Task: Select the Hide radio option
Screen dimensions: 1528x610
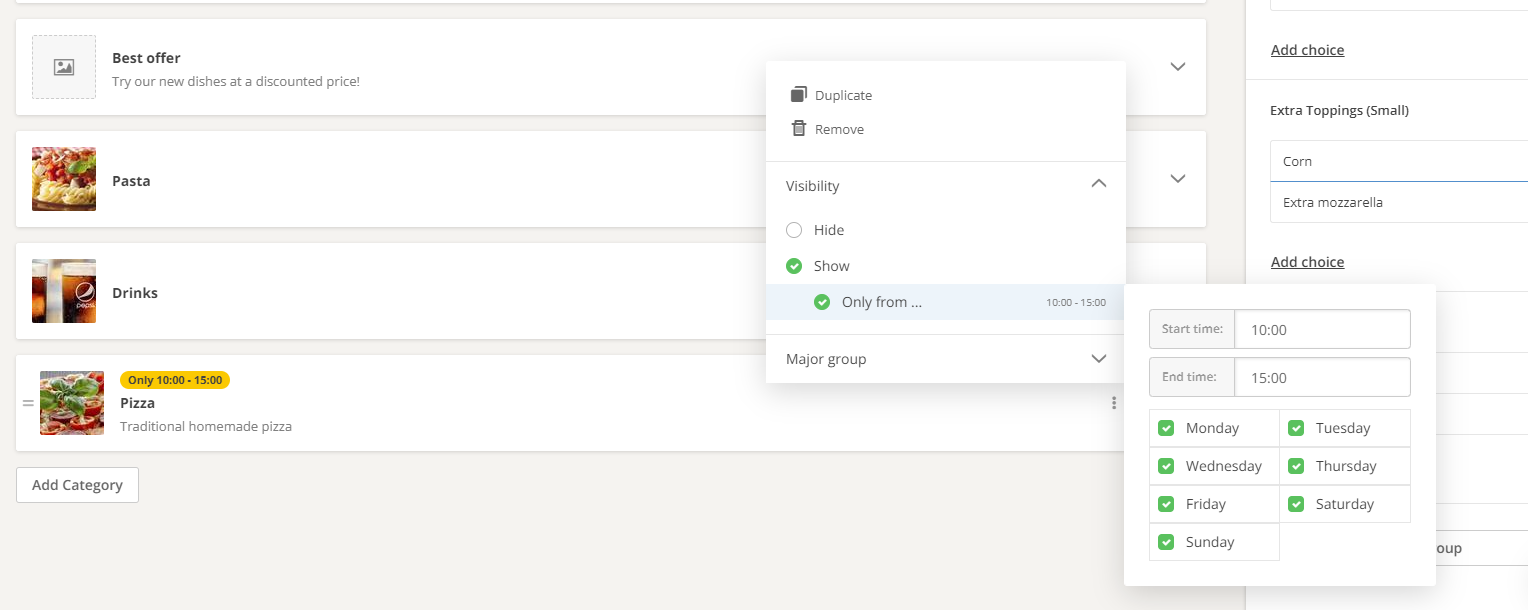Action: pos(794,230)
